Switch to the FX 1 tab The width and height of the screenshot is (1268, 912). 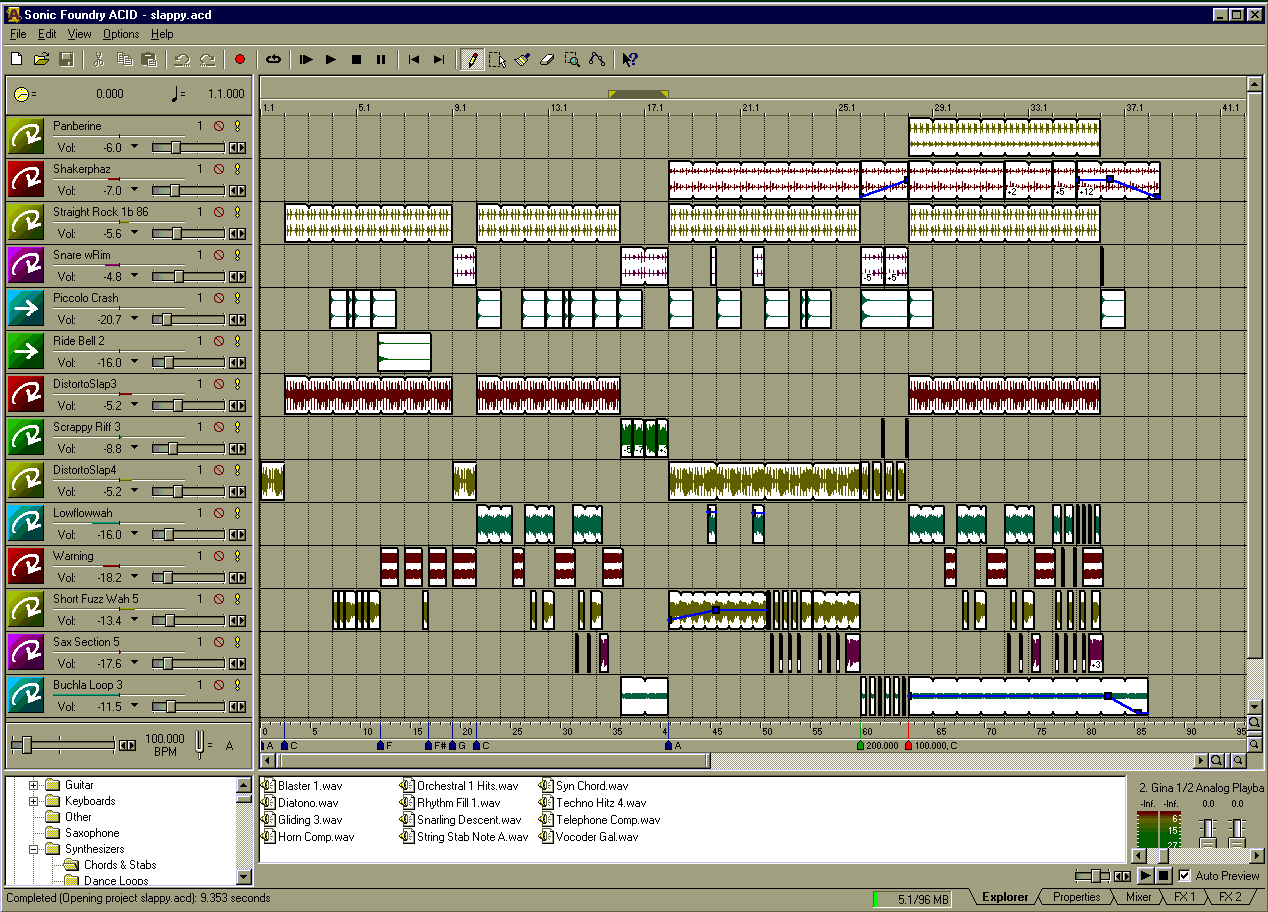(1185, 897)
